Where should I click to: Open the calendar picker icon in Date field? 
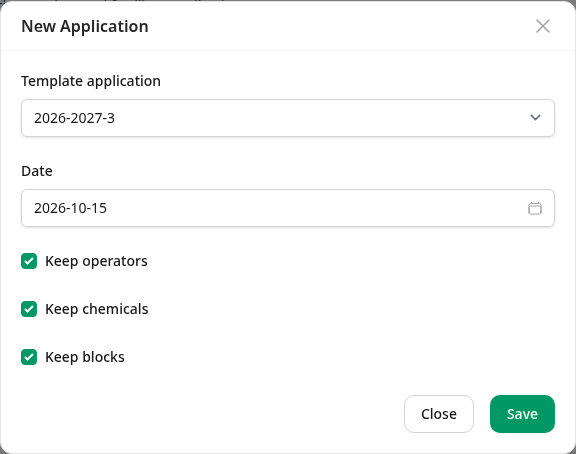(535, 208)
